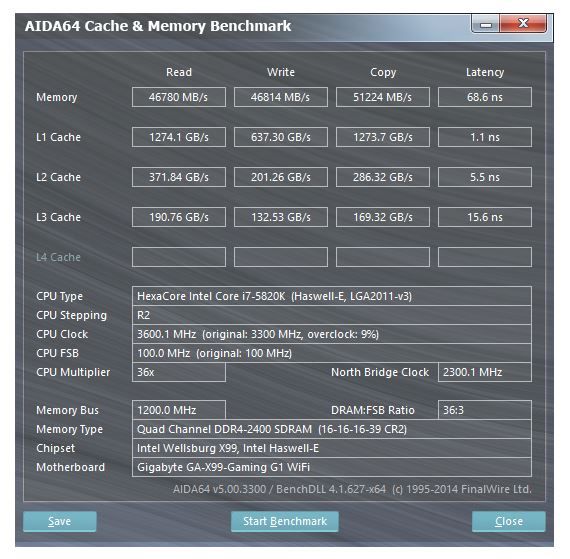Click L1 Cache copy value 1273.7 GB/s
570x559 pixels.
click(383, 137)
